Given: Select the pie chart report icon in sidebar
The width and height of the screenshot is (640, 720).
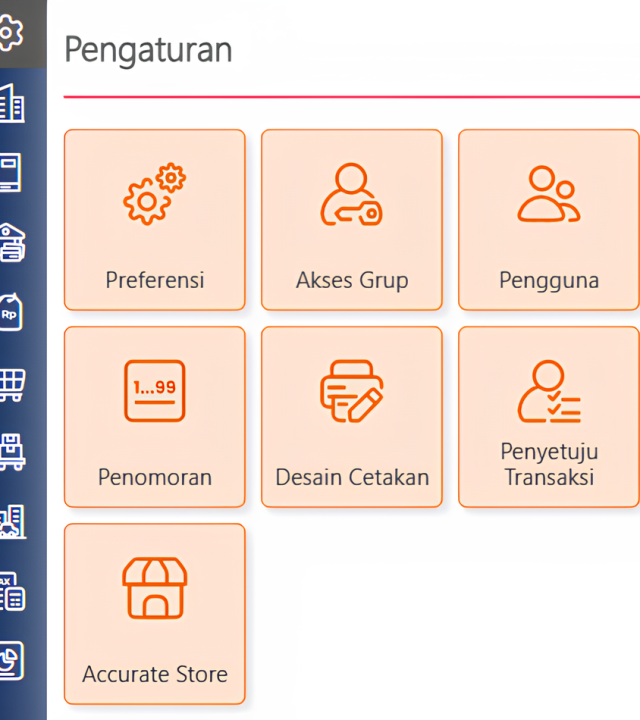Looking at the screenshot, I should click(x=11, y=660).
